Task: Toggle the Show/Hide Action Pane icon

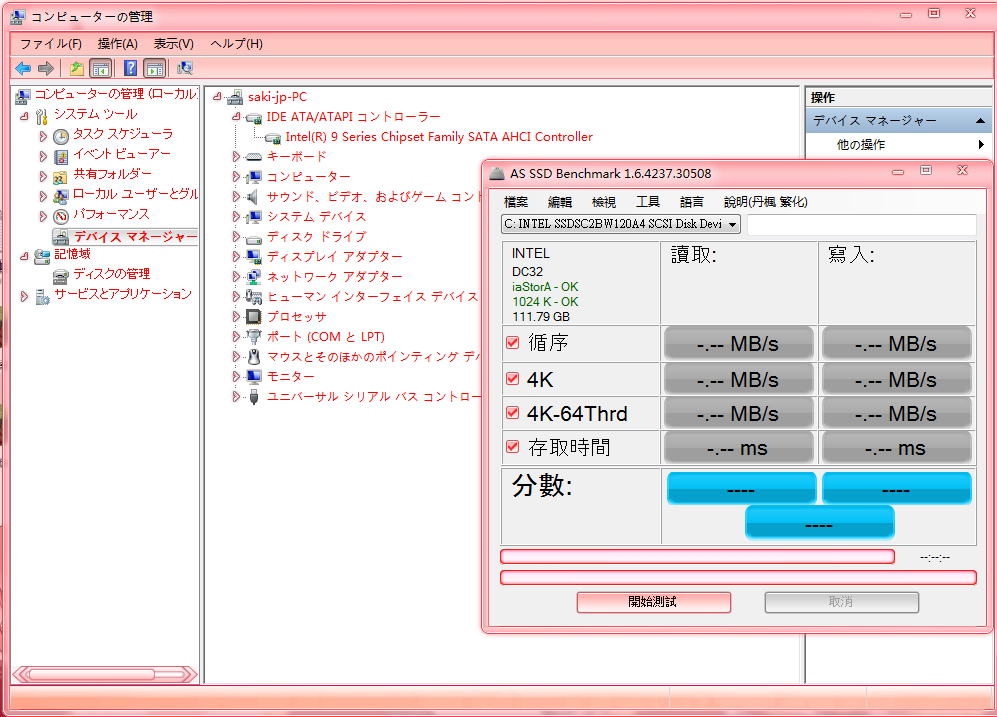Action: (154, 68)
